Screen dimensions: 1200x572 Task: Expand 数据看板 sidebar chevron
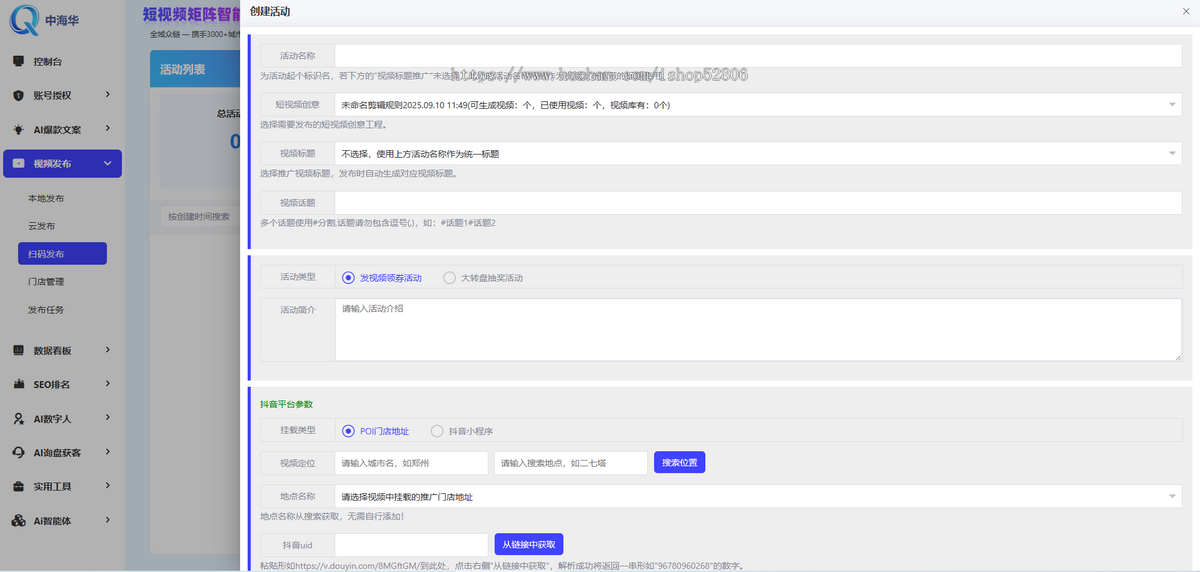pos(107,350)
